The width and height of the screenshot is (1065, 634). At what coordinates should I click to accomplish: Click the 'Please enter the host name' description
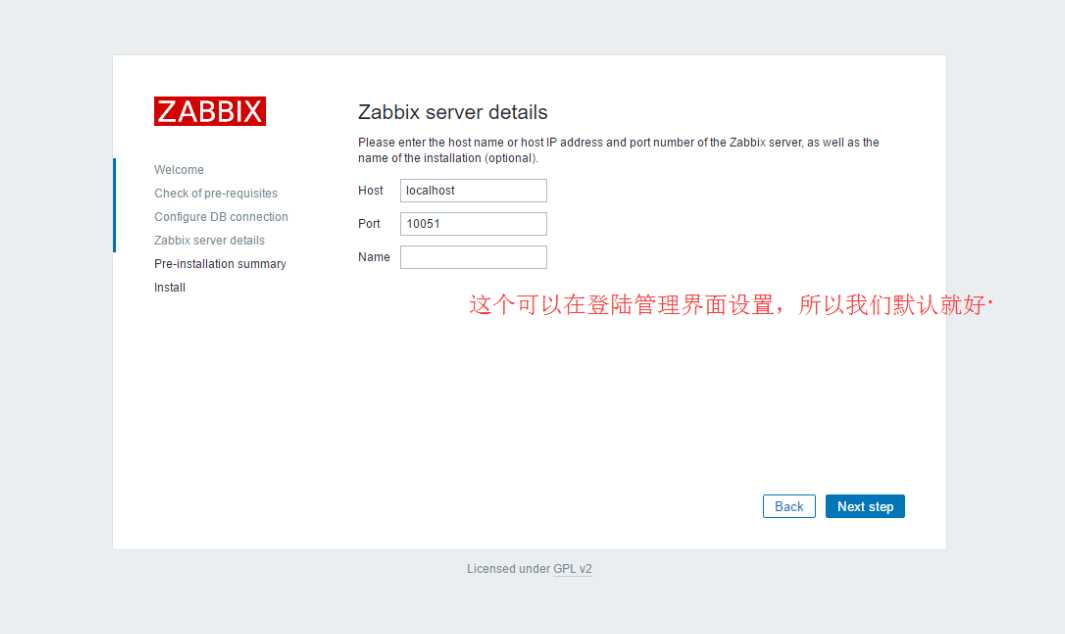click(619, 150)
